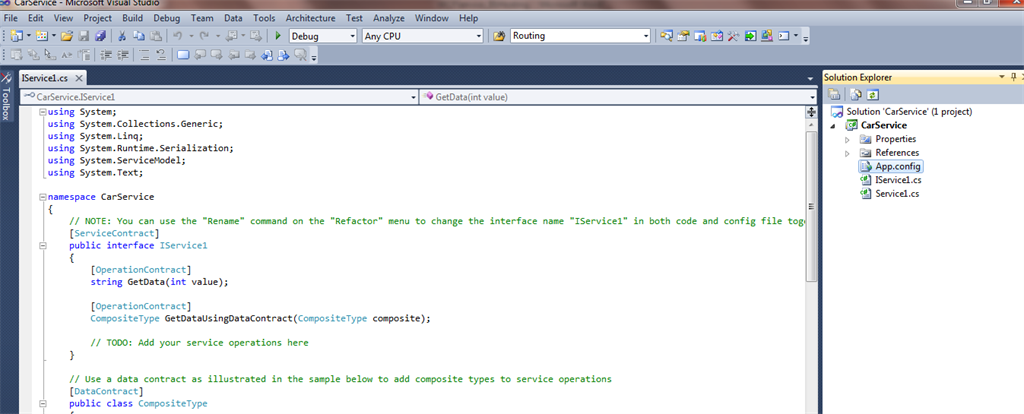Click Show All Files in Solution Explorer
Image resolution: width=1024 pixels, height=414 pixels.
pos(856,95)
